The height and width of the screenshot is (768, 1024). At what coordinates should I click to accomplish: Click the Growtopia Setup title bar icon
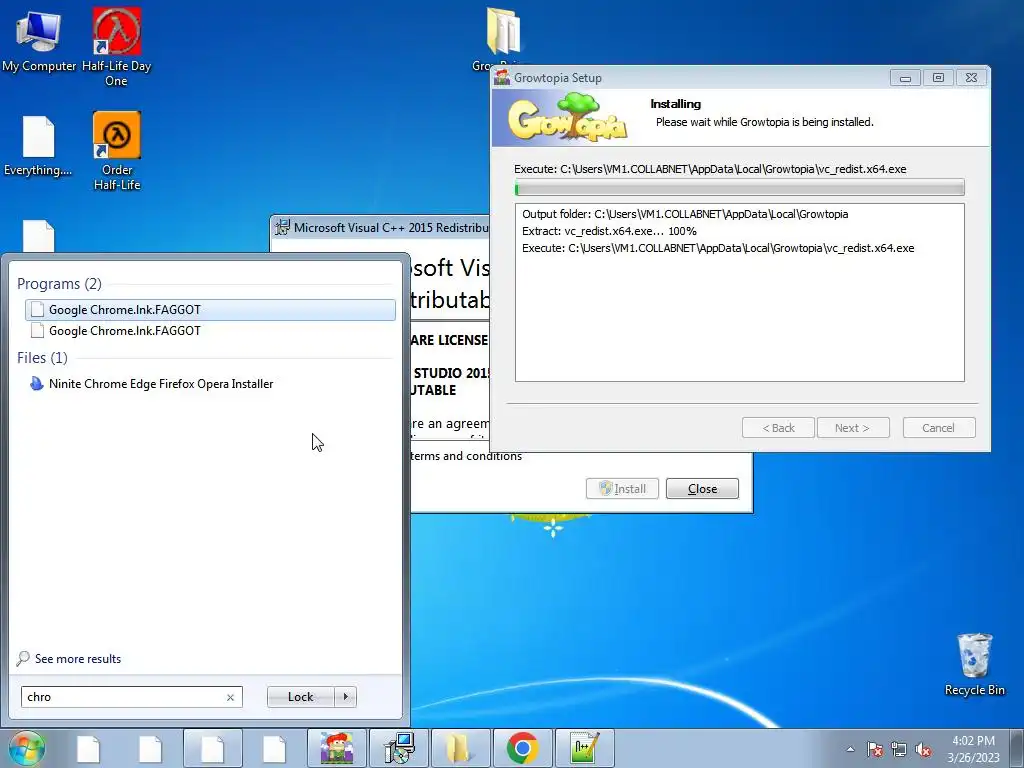click(x=502, y=77)
